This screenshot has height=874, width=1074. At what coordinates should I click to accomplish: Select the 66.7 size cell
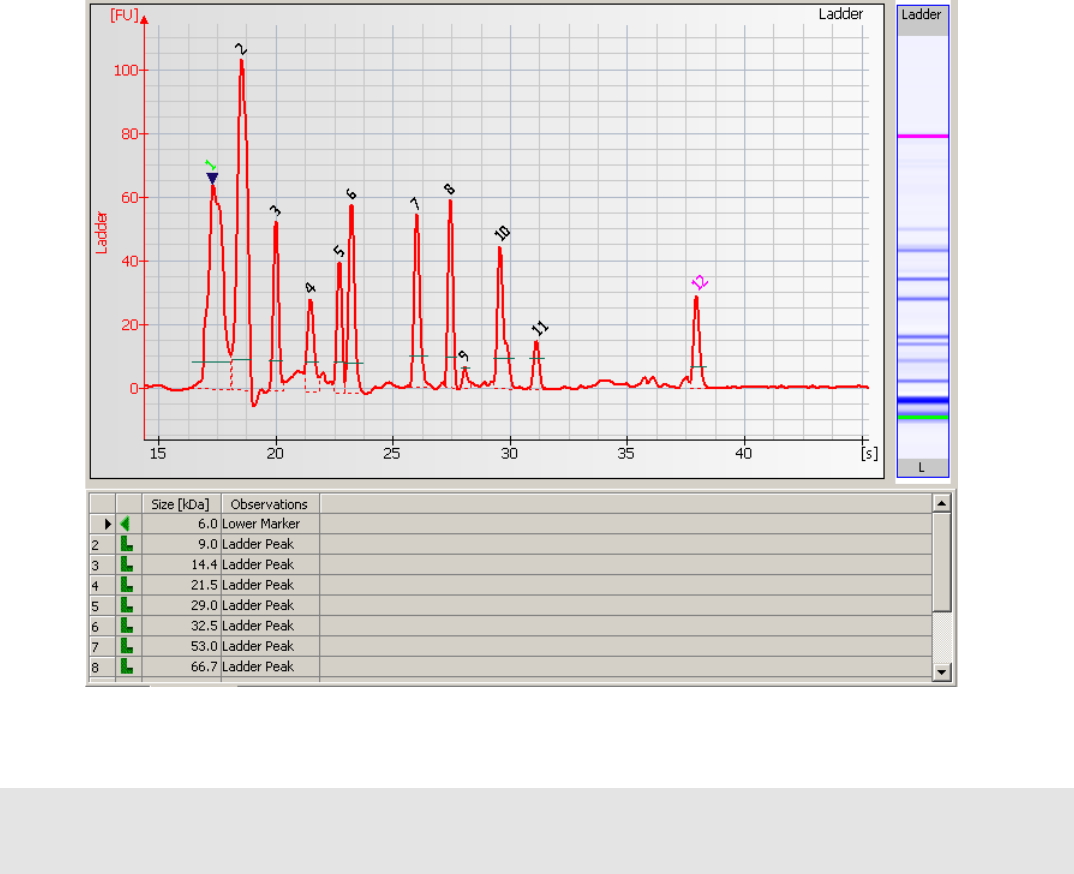pyautogui.click(x=181, y=666)
